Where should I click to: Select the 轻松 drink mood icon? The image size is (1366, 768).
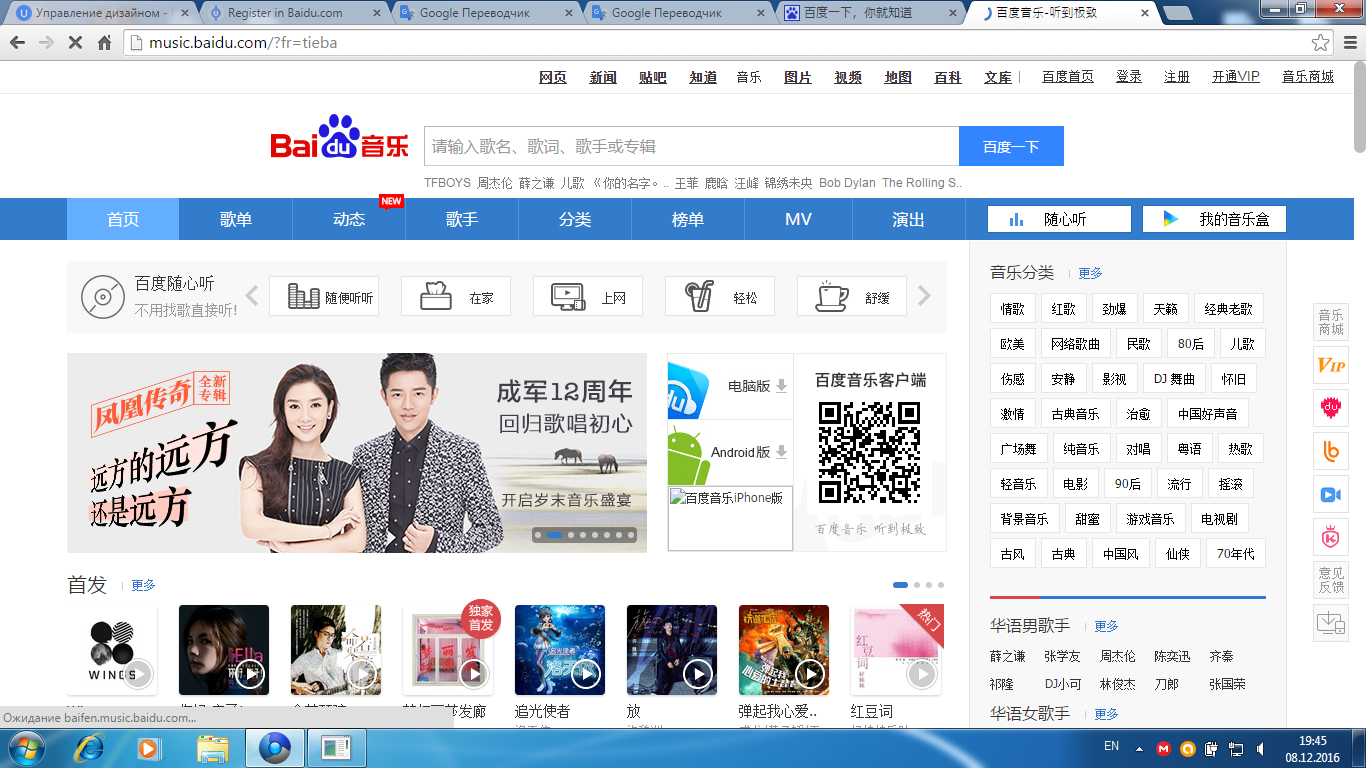(x=720, y=297)
